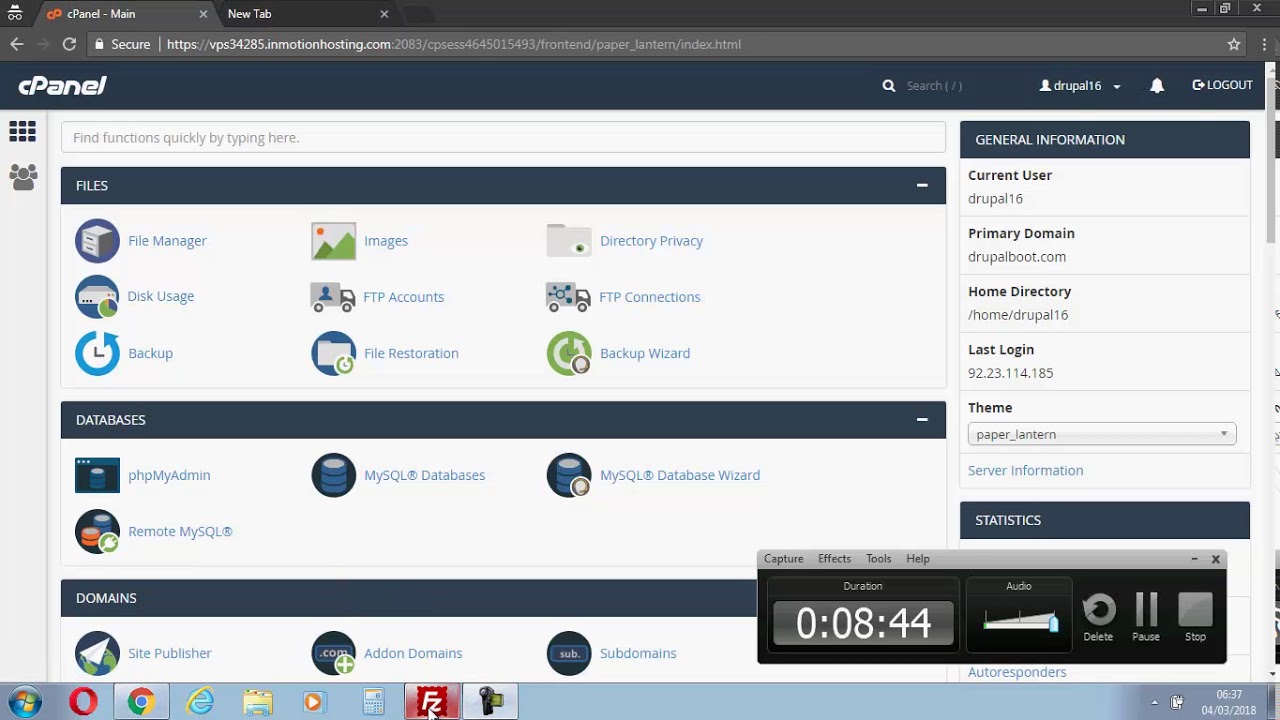Click the LOGOUT button
This screenshot has height=720, width=1280.
pos(1222,85)
